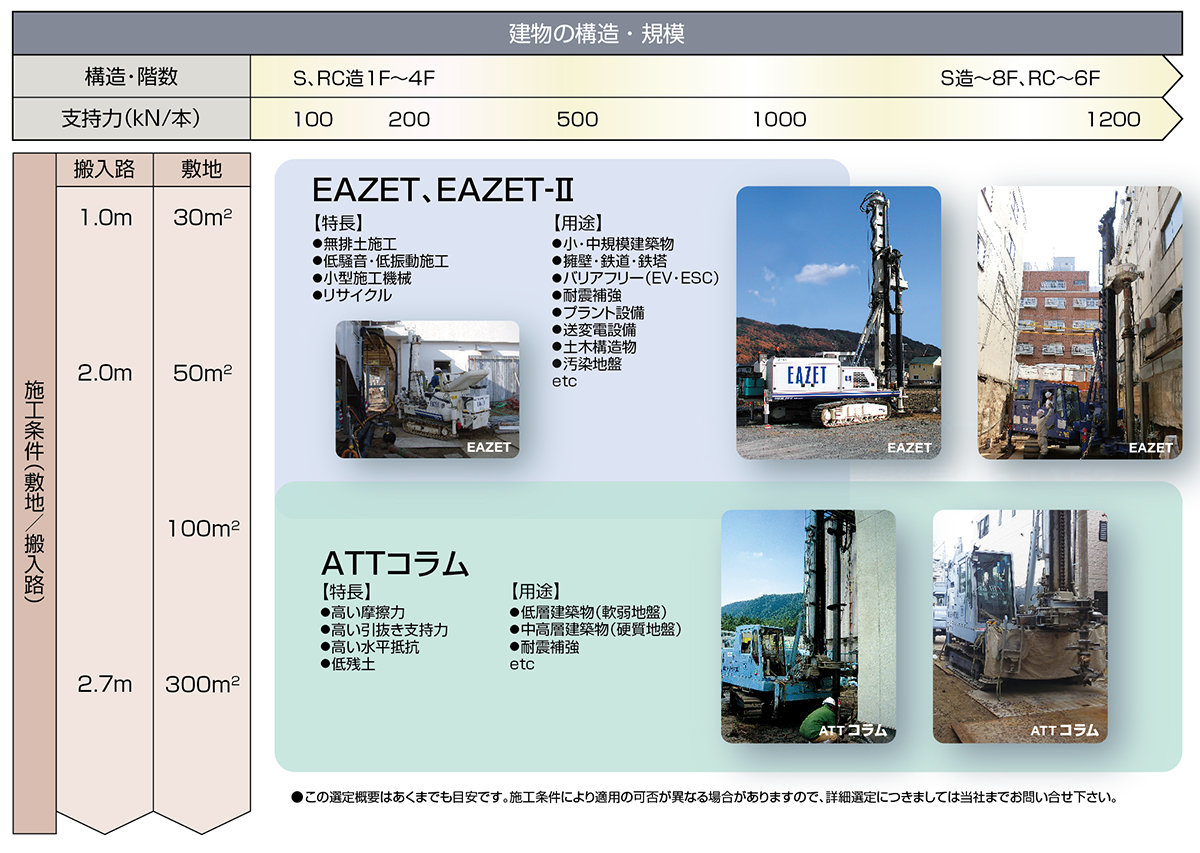Click the 小型施工機械 bullet
Image resolution: width=1200 pixels, height=853 pixels.
(362, 278)
